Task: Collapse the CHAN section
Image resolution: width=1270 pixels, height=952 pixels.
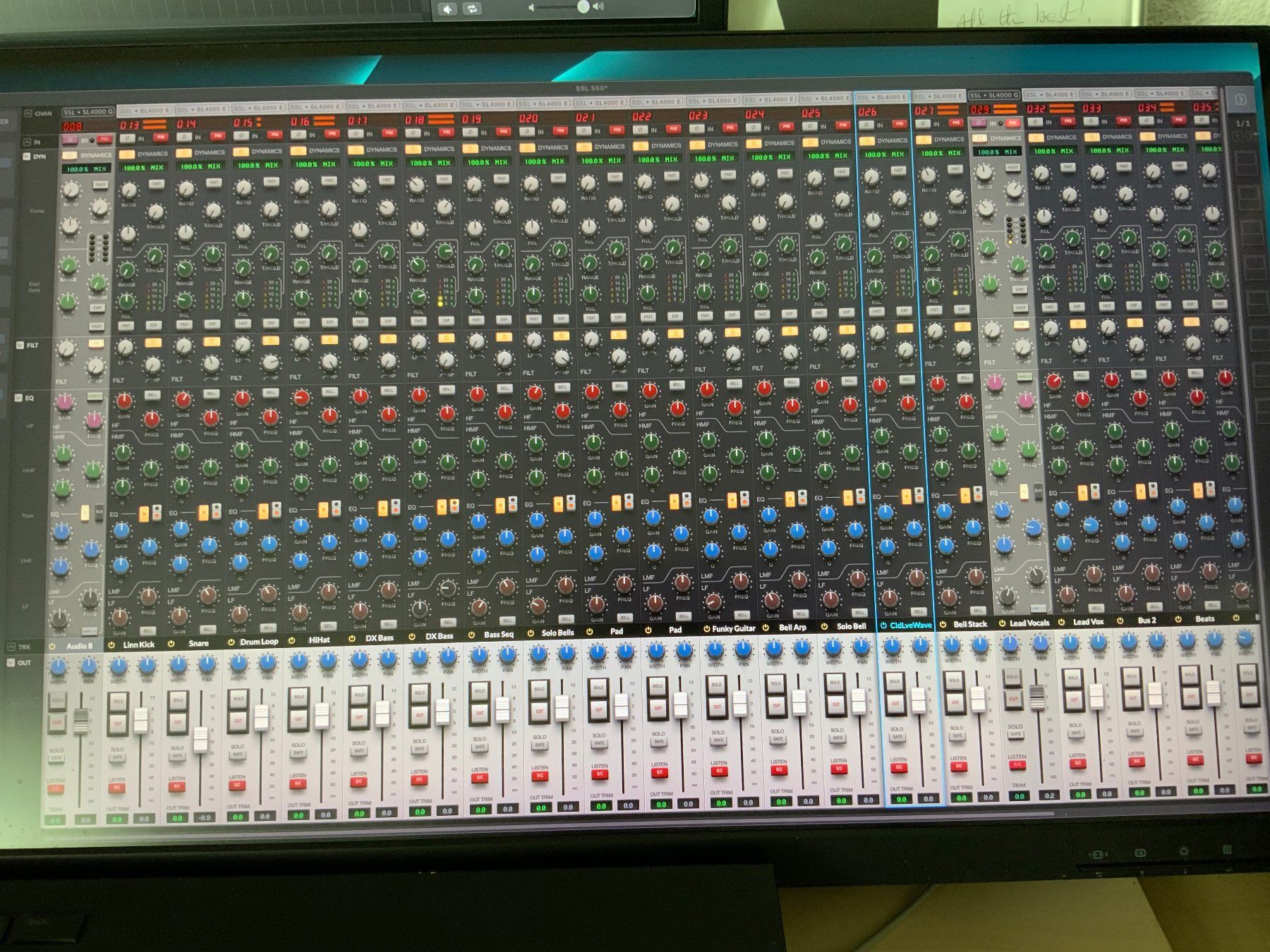Action: [x=28, y=114]
